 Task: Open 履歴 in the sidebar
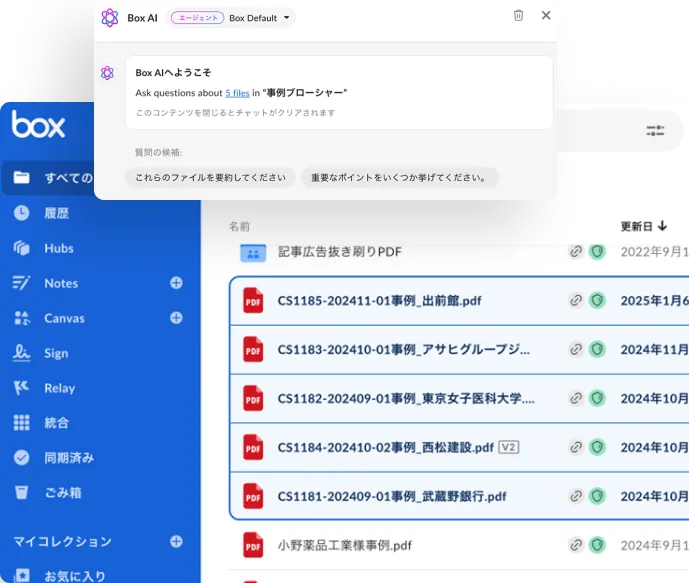[56, 213]
